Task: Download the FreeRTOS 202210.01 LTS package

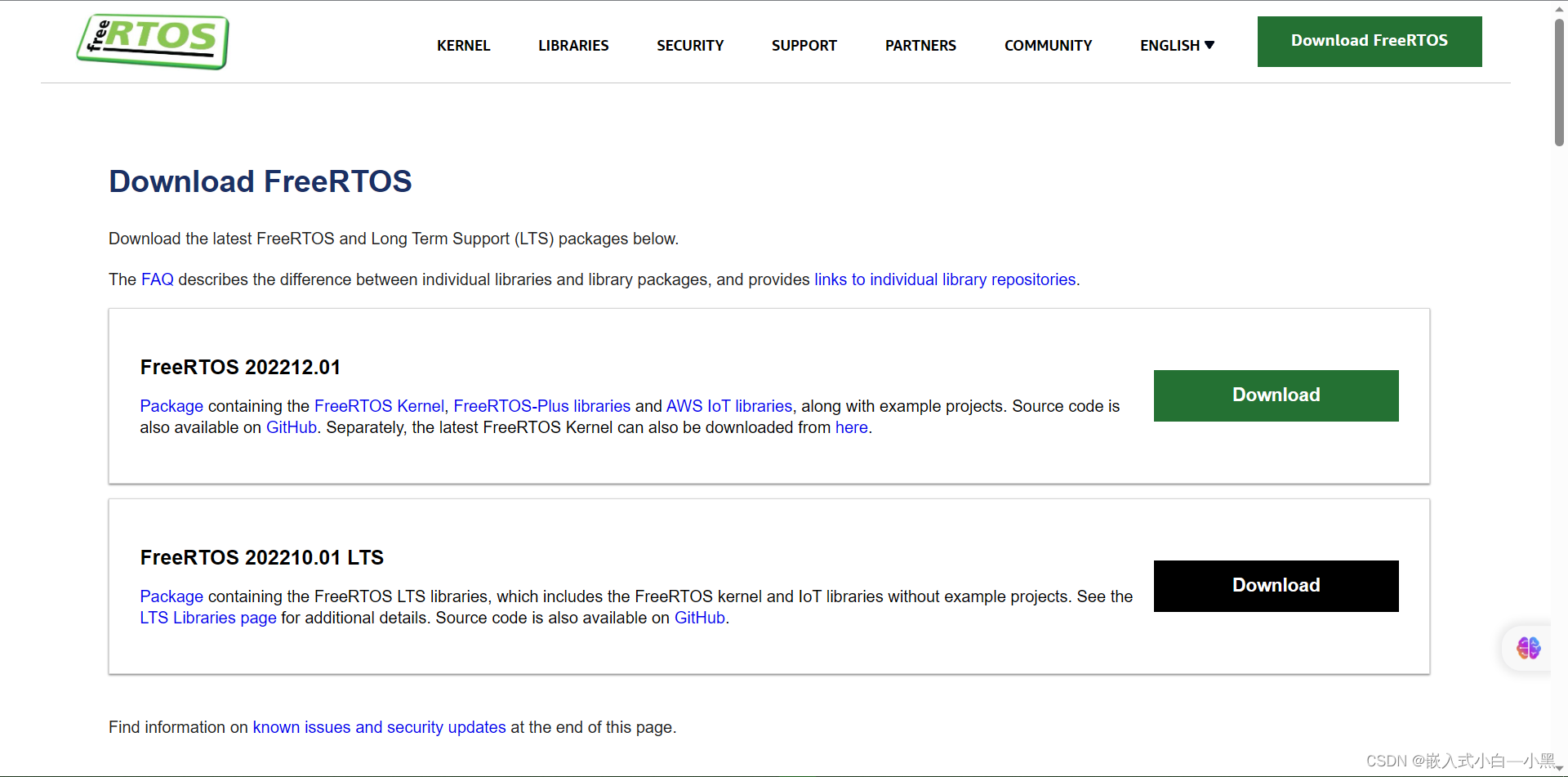Action: pos(1276,586)
